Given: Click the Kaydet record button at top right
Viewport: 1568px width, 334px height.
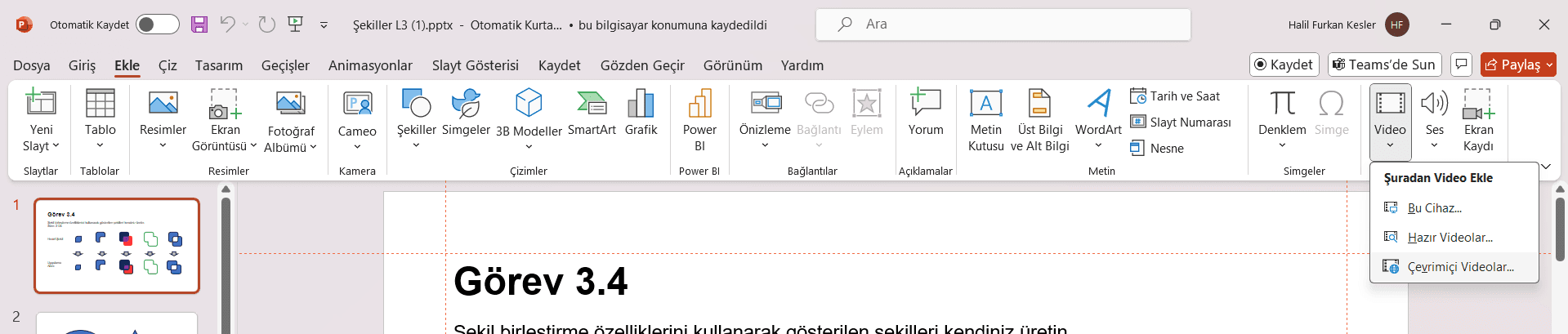Looking at the screenshot, I should coord(1284,65).
